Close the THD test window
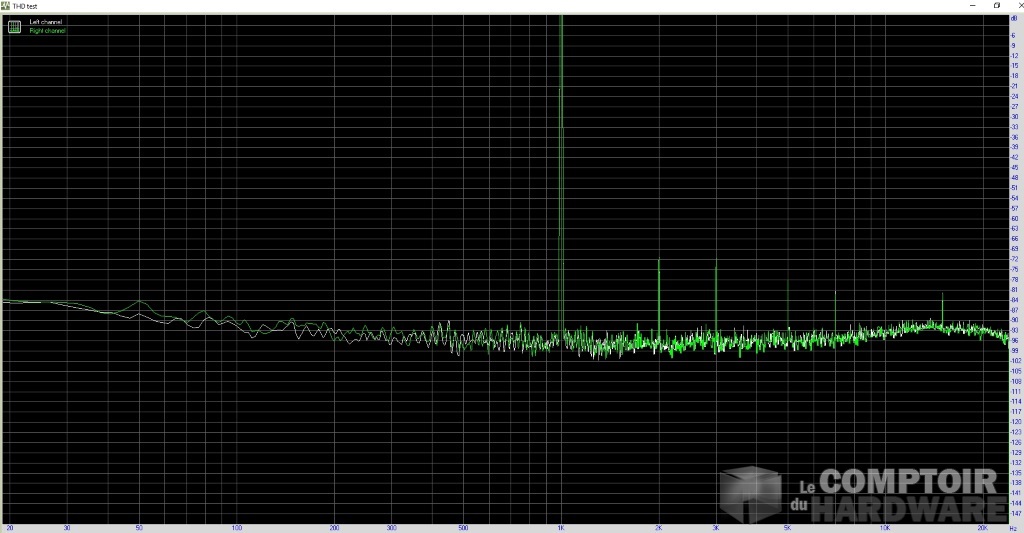Image resolution: width=1024 pixels, height=533 pixels. pos(1015,5)
